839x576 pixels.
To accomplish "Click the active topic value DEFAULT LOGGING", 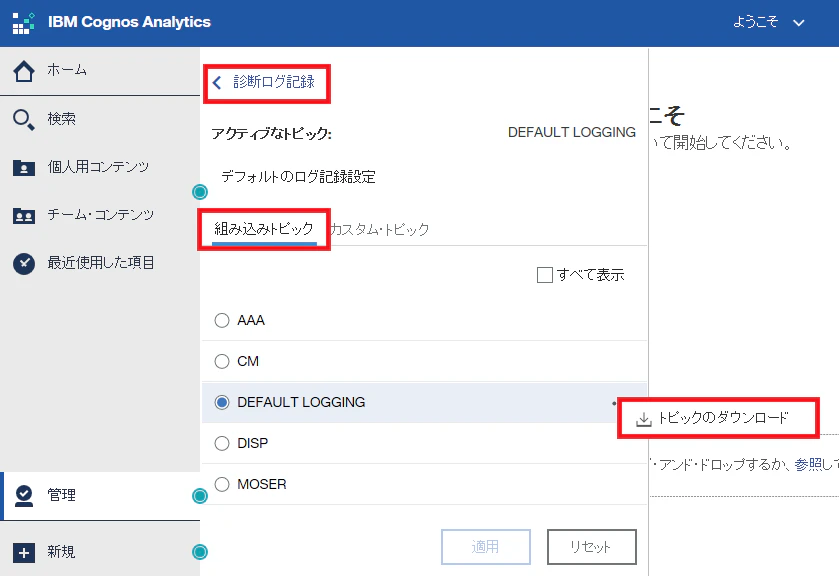I will click(572, 132).
